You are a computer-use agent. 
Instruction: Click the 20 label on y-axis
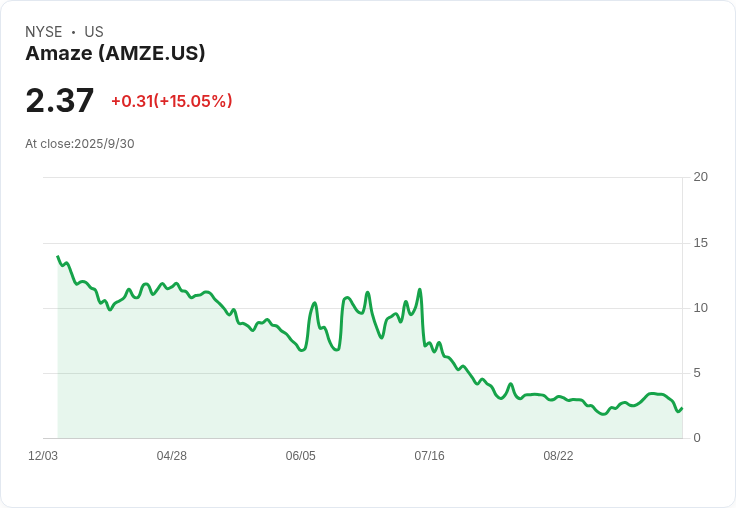click(x=700, y=177)
